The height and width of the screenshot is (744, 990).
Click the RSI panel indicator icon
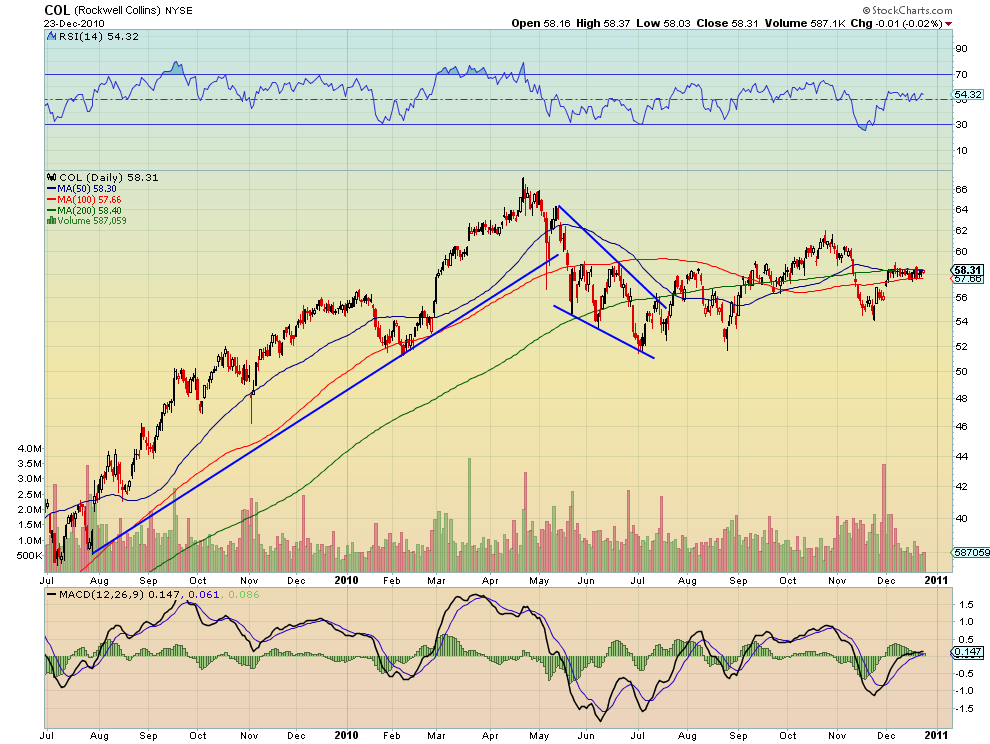tap(52, 37)
